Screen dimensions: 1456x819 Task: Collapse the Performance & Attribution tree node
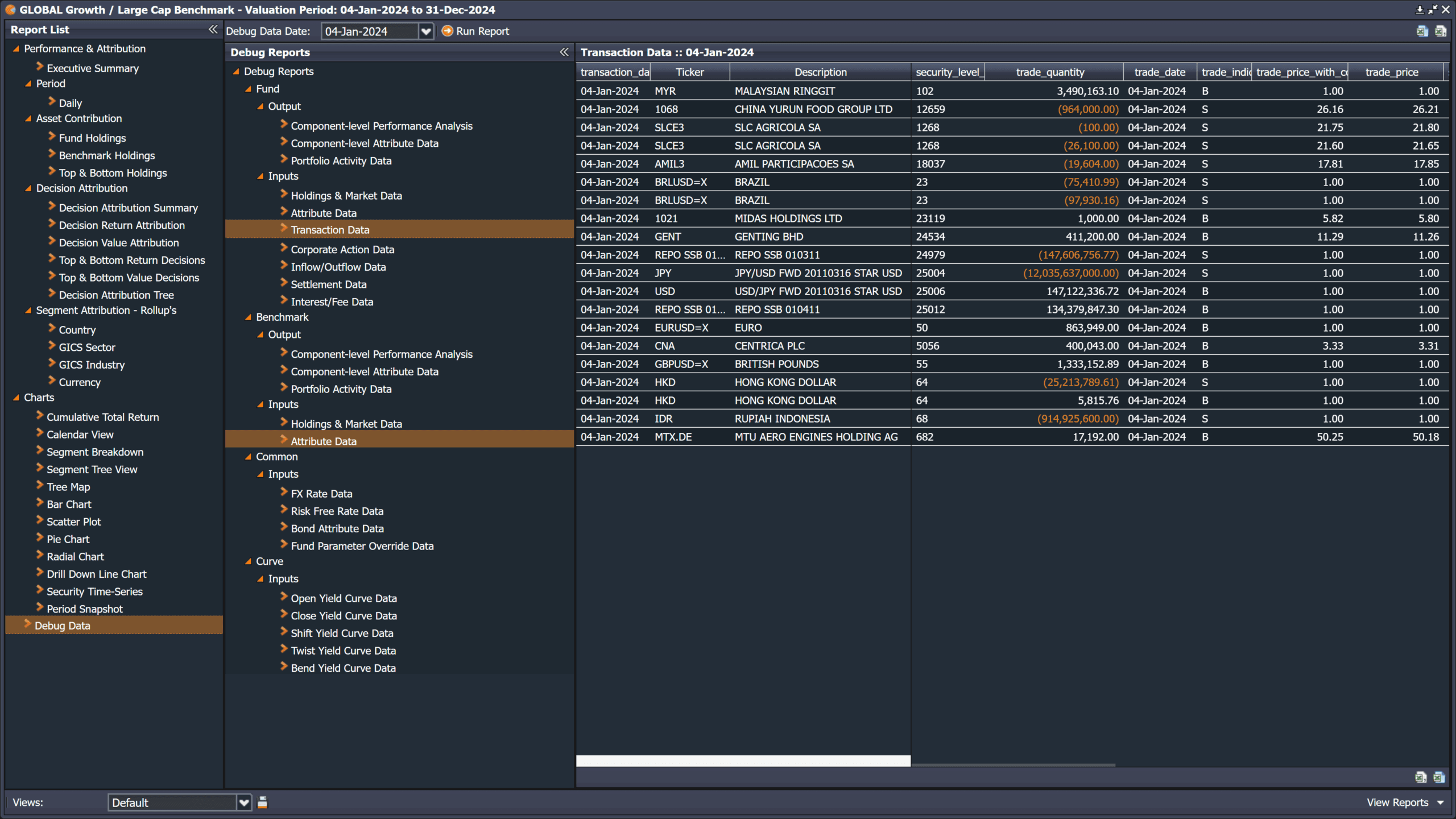coord(16,49)
